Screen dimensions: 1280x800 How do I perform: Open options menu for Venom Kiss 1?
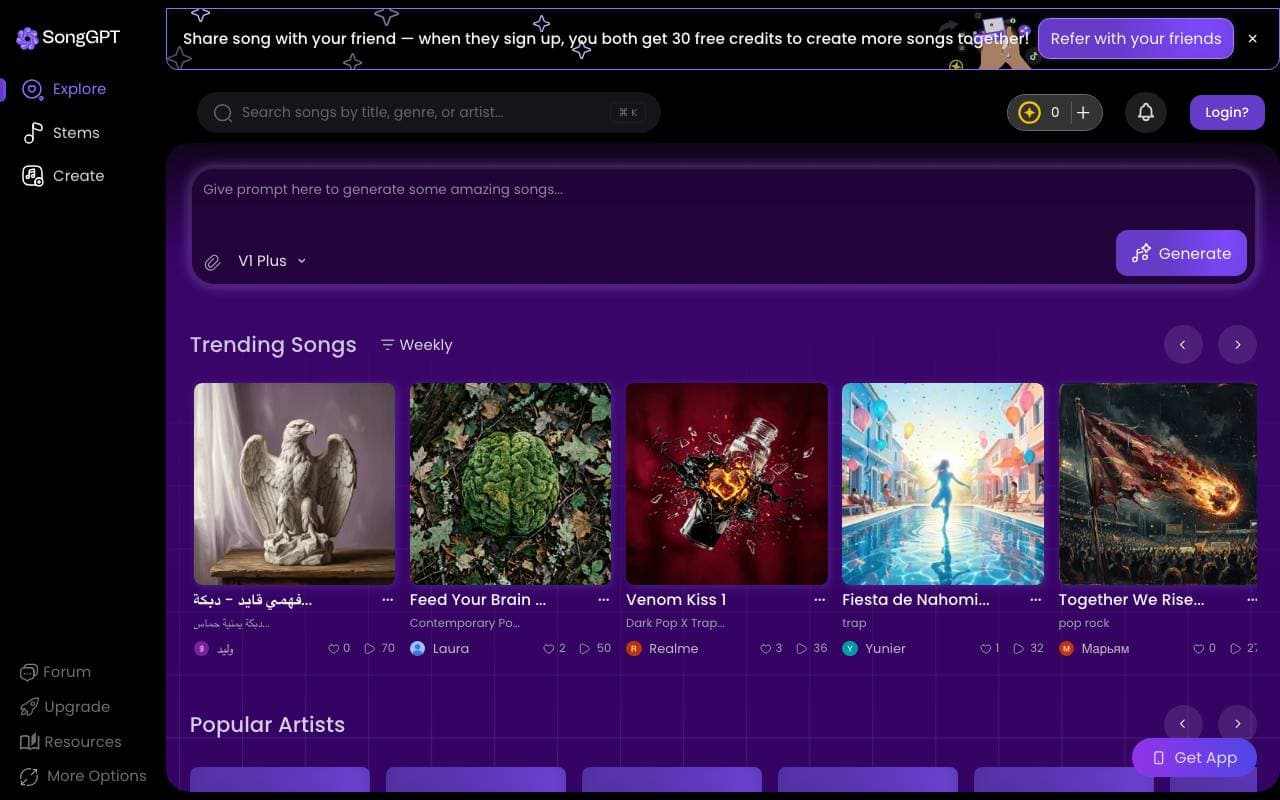coord(820,600)
